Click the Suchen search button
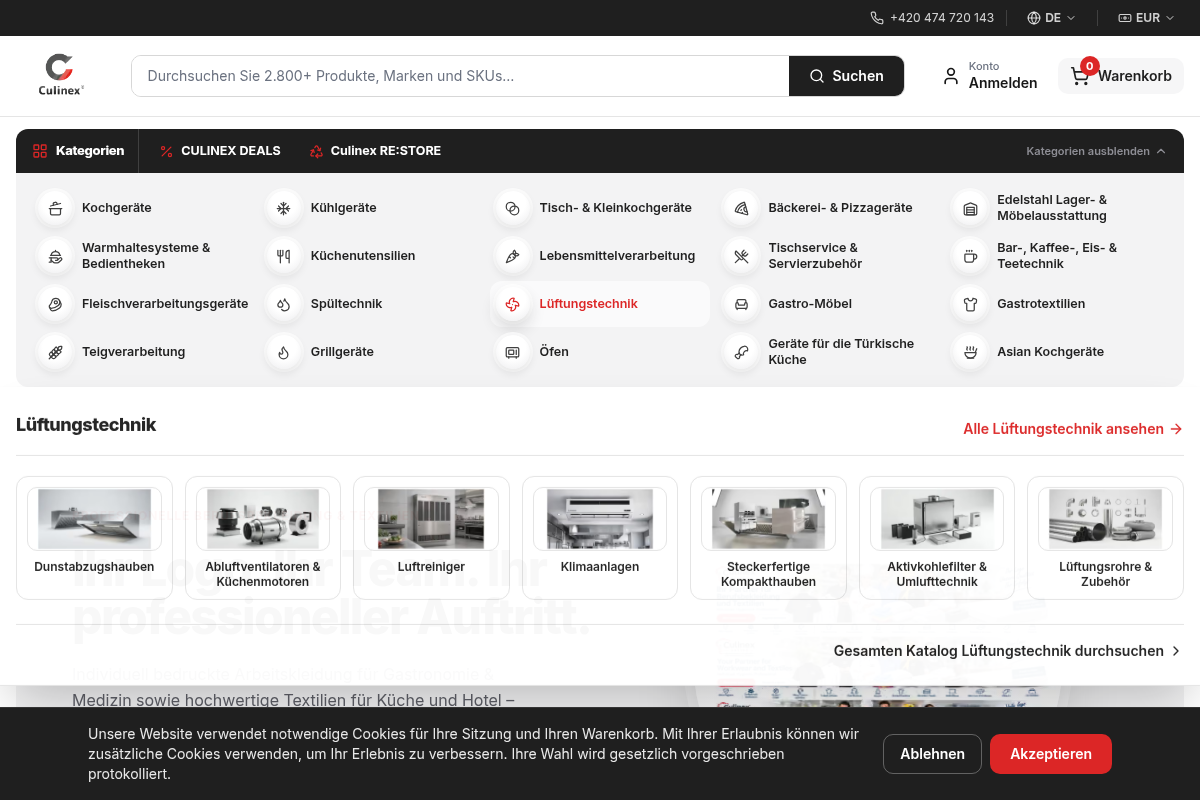 (846, 76)
